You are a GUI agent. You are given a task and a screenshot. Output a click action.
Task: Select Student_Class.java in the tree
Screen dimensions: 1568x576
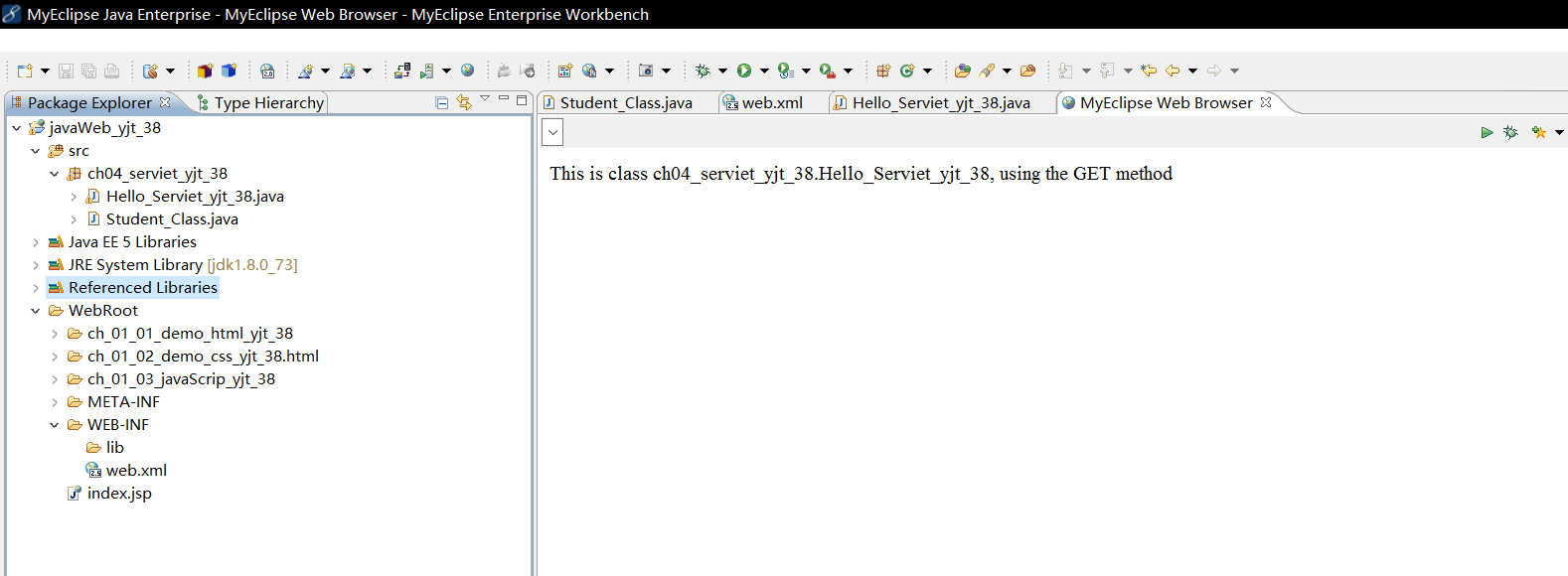pos(172,219)
